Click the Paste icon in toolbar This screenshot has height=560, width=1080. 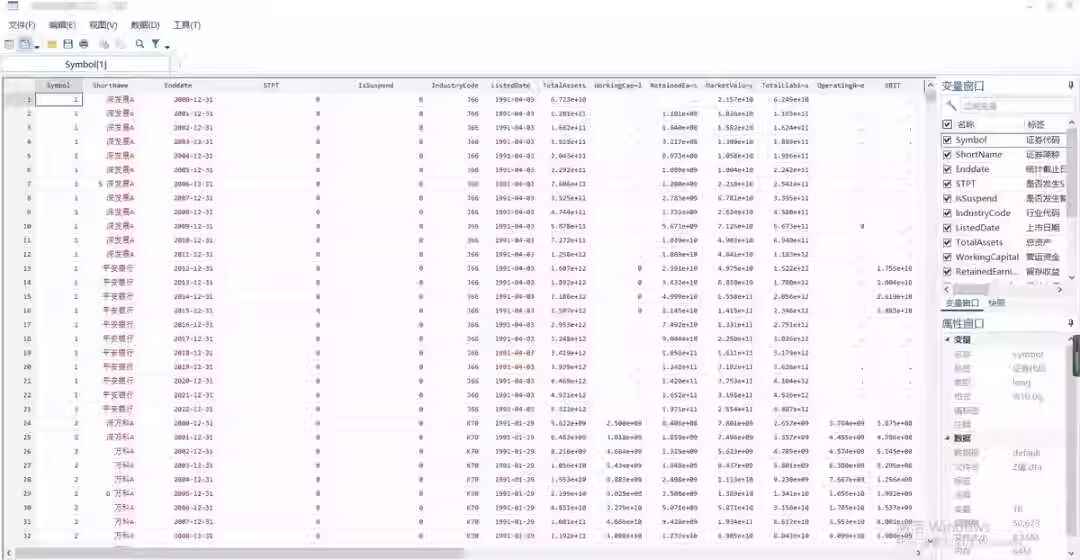(x=121, y=44)
